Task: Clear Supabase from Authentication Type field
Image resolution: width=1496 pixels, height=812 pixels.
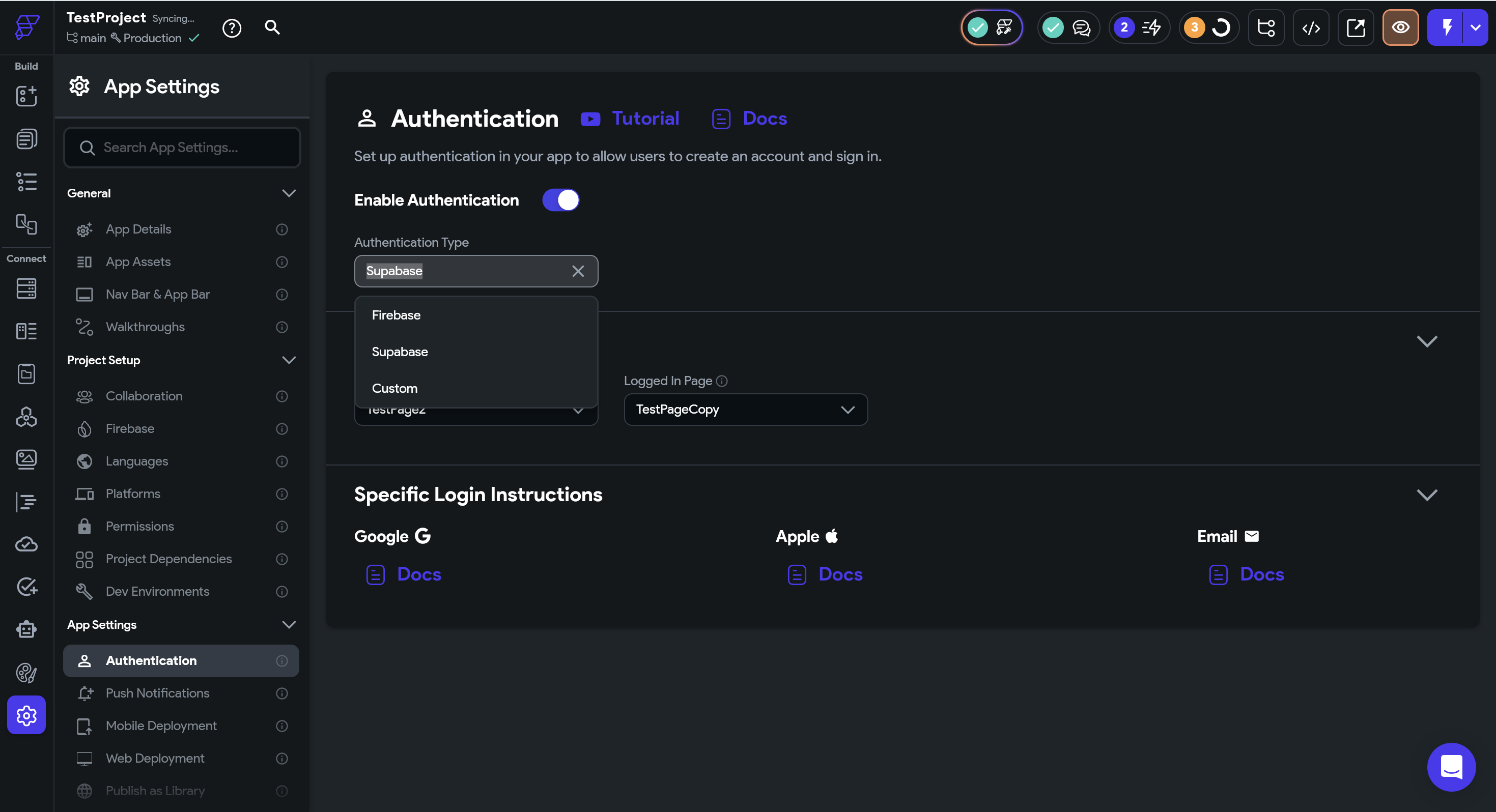Action: [578, 271]
